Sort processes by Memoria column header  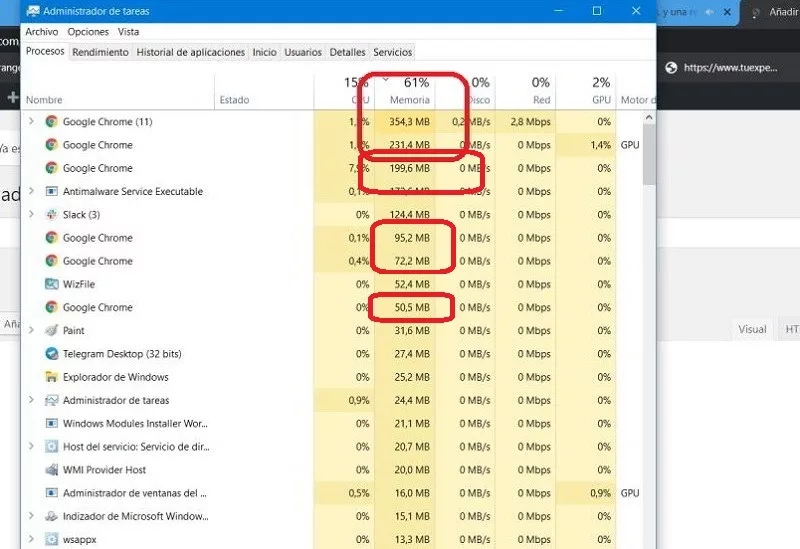pos(410,100)
